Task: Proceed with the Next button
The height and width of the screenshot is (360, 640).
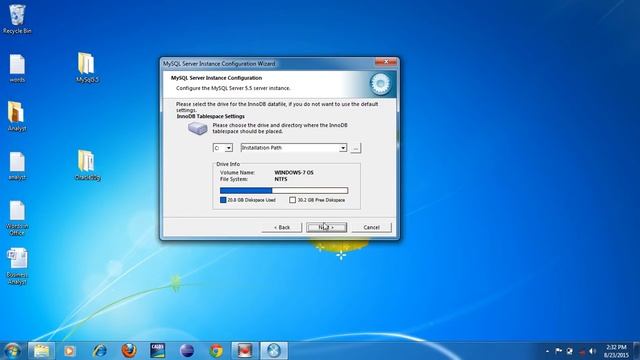Action: click(327, 227)
